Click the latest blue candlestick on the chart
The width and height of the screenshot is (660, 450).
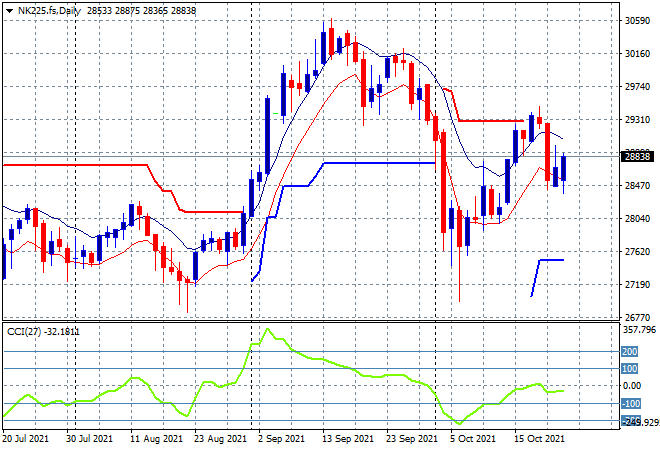click(563, 168)
